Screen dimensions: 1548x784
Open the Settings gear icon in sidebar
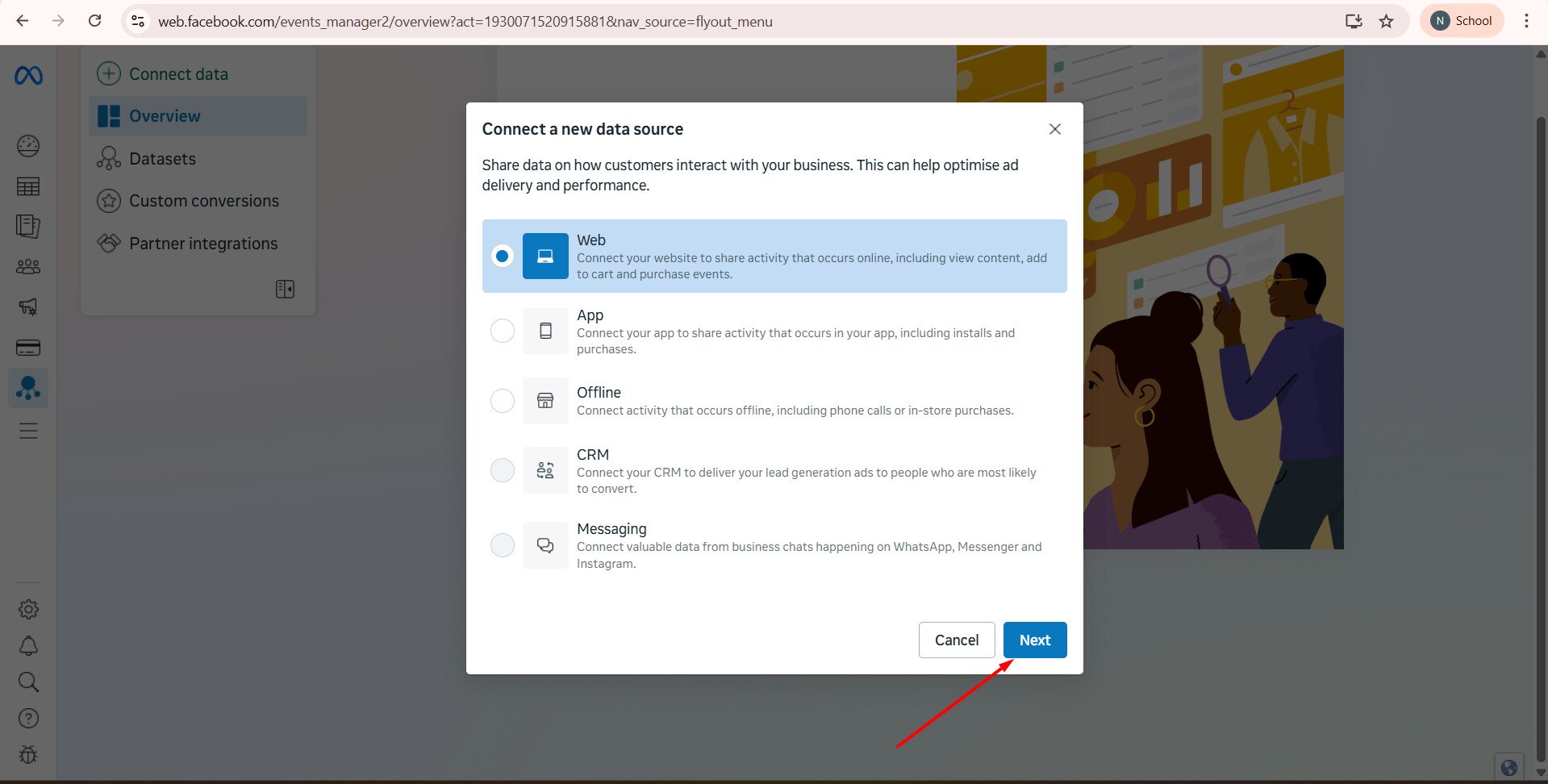point(28,609)
